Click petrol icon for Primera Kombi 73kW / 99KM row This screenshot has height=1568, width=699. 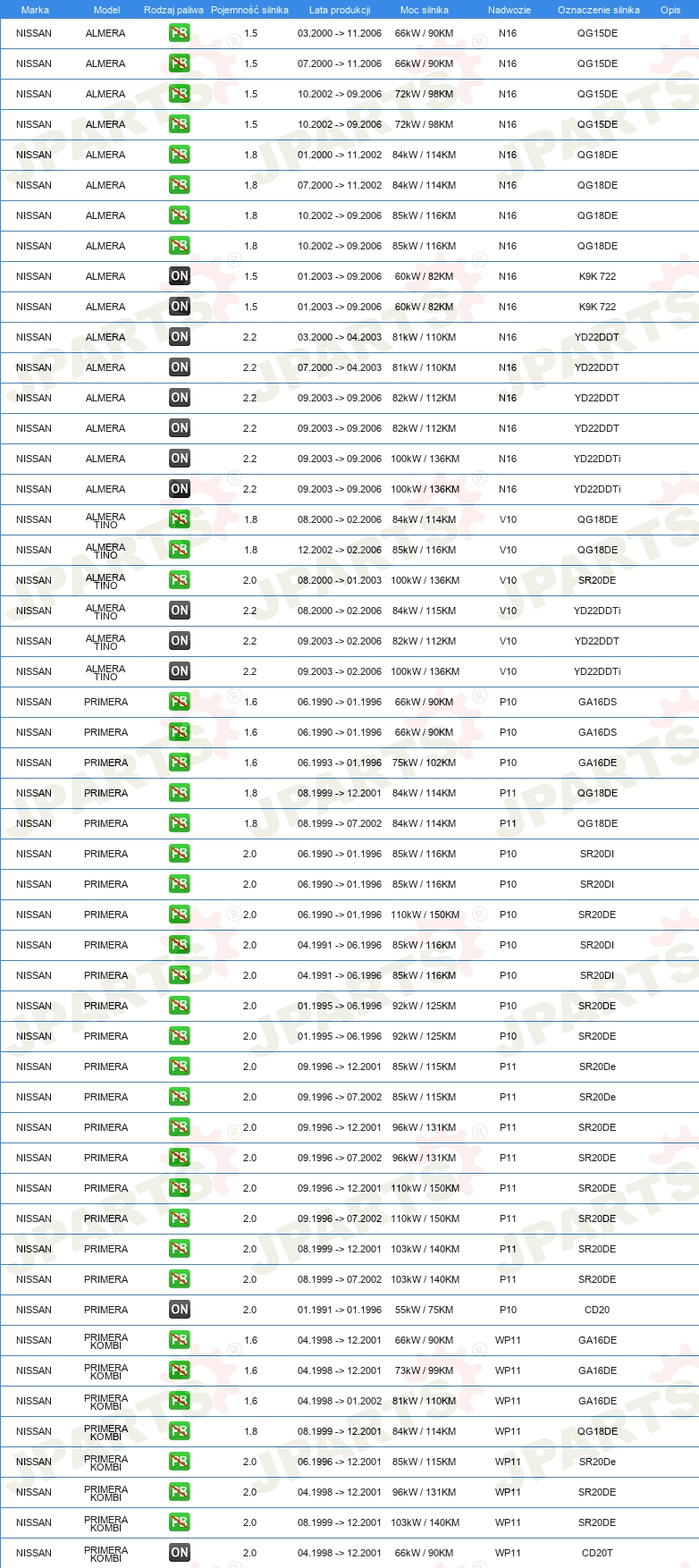pos(180,1370)
